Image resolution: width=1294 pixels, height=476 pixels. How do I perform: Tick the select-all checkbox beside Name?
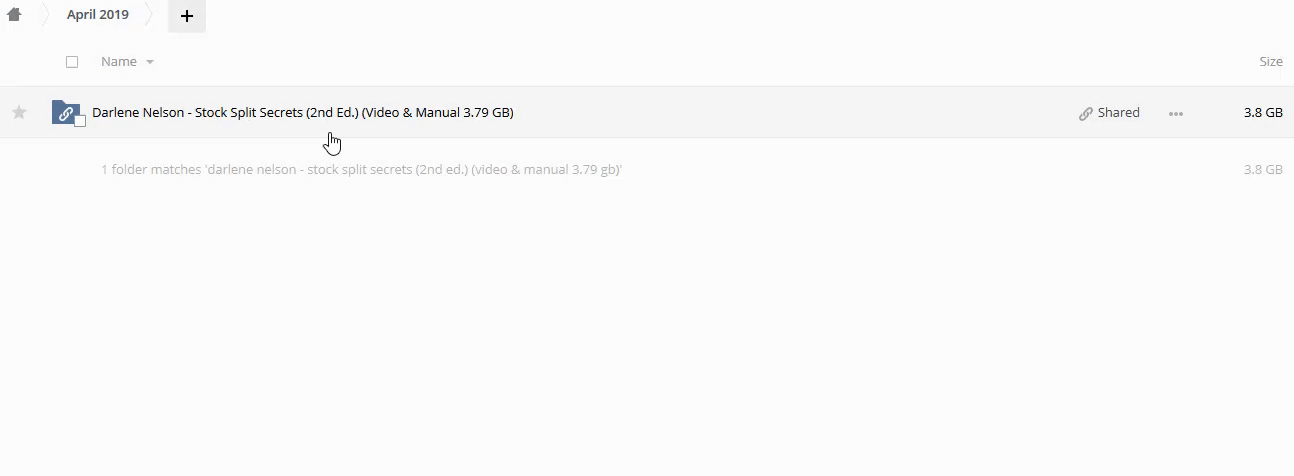pos(72,62)
